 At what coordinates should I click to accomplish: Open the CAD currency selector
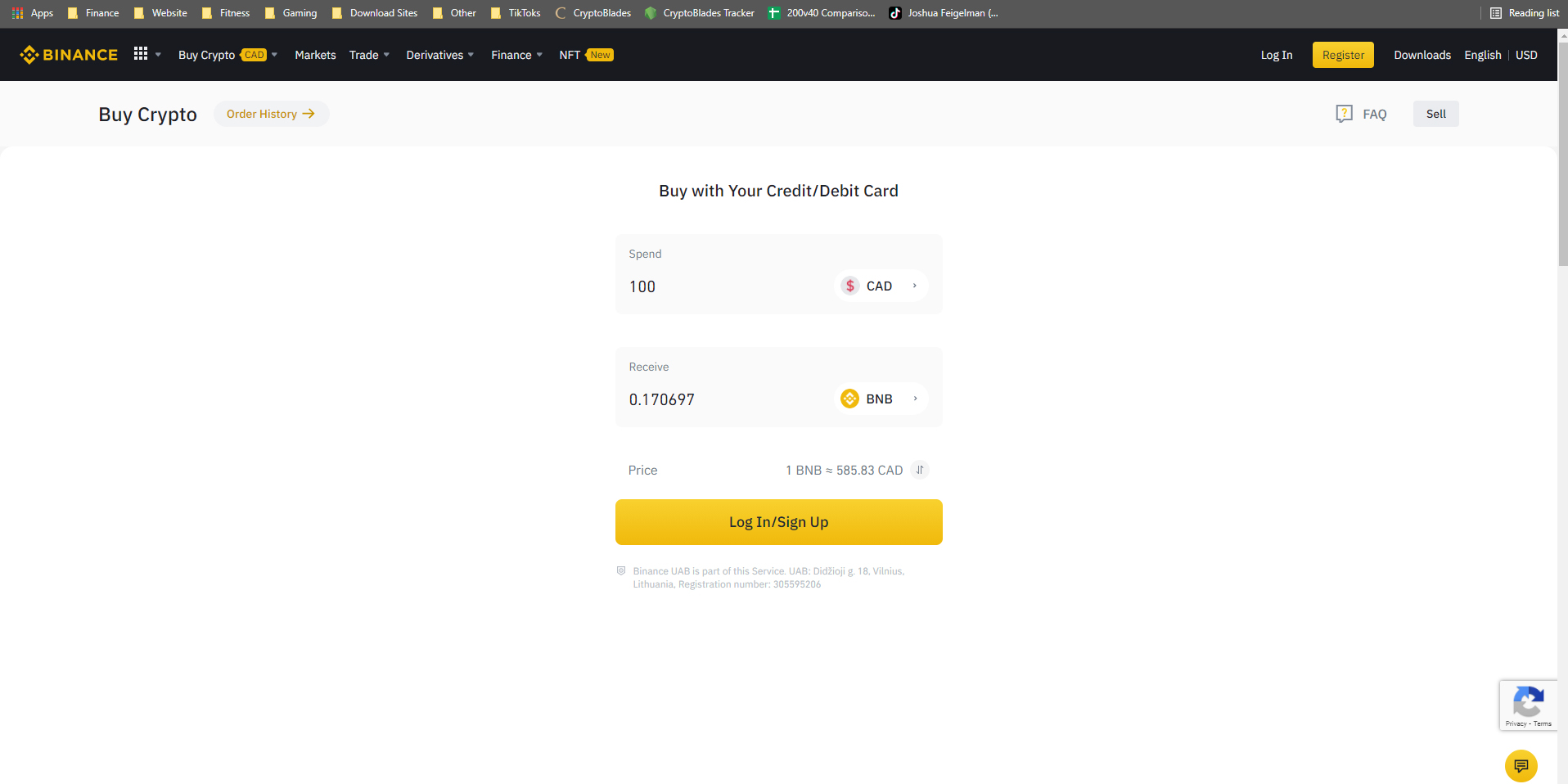881,286
